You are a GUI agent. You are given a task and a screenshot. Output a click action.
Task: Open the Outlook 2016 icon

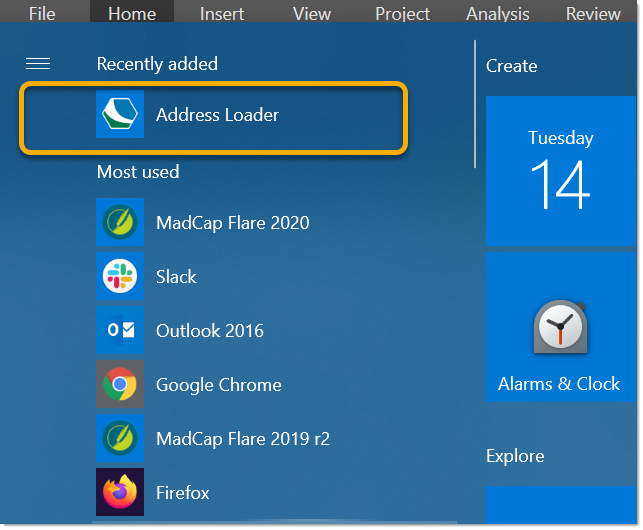[x=120, y=331]
